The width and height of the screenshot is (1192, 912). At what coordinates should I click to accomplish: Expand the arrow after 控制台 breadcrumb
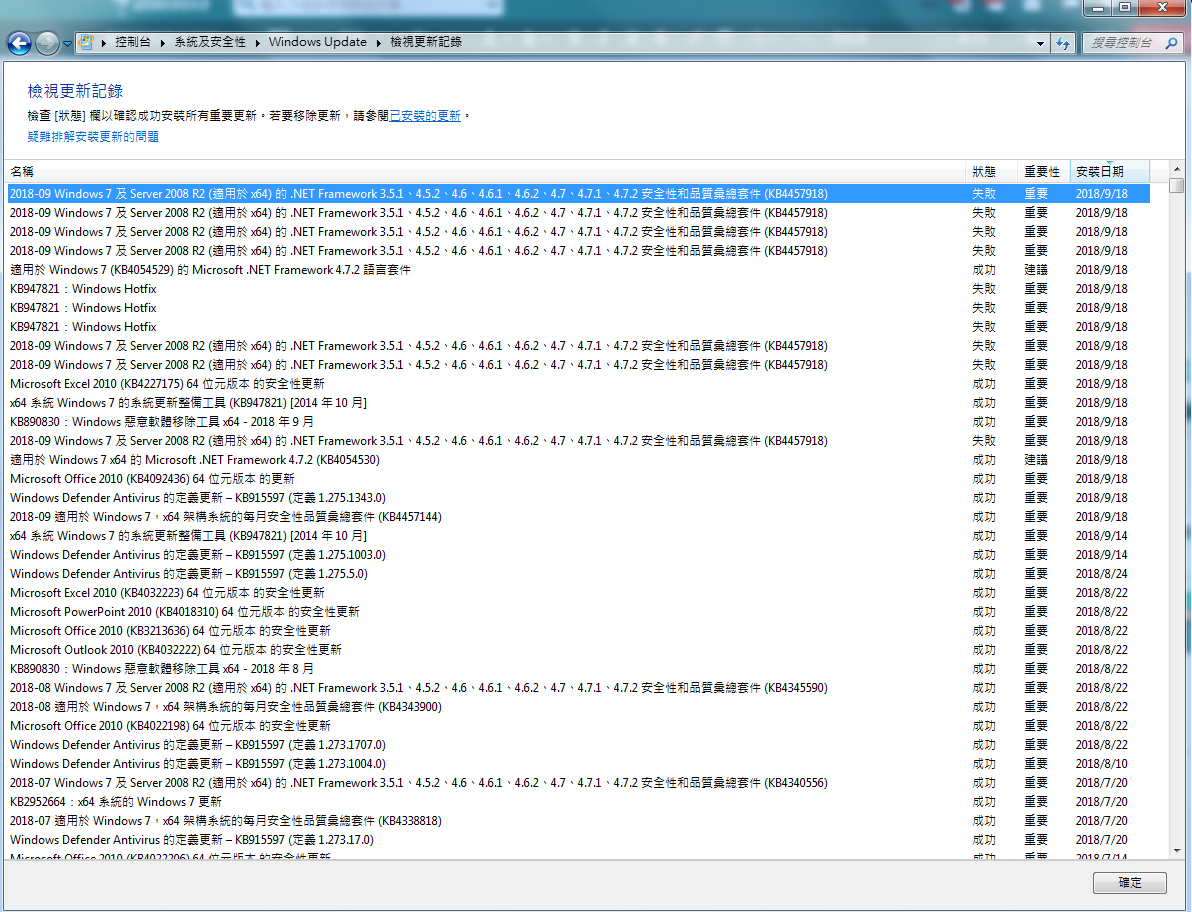162,43
